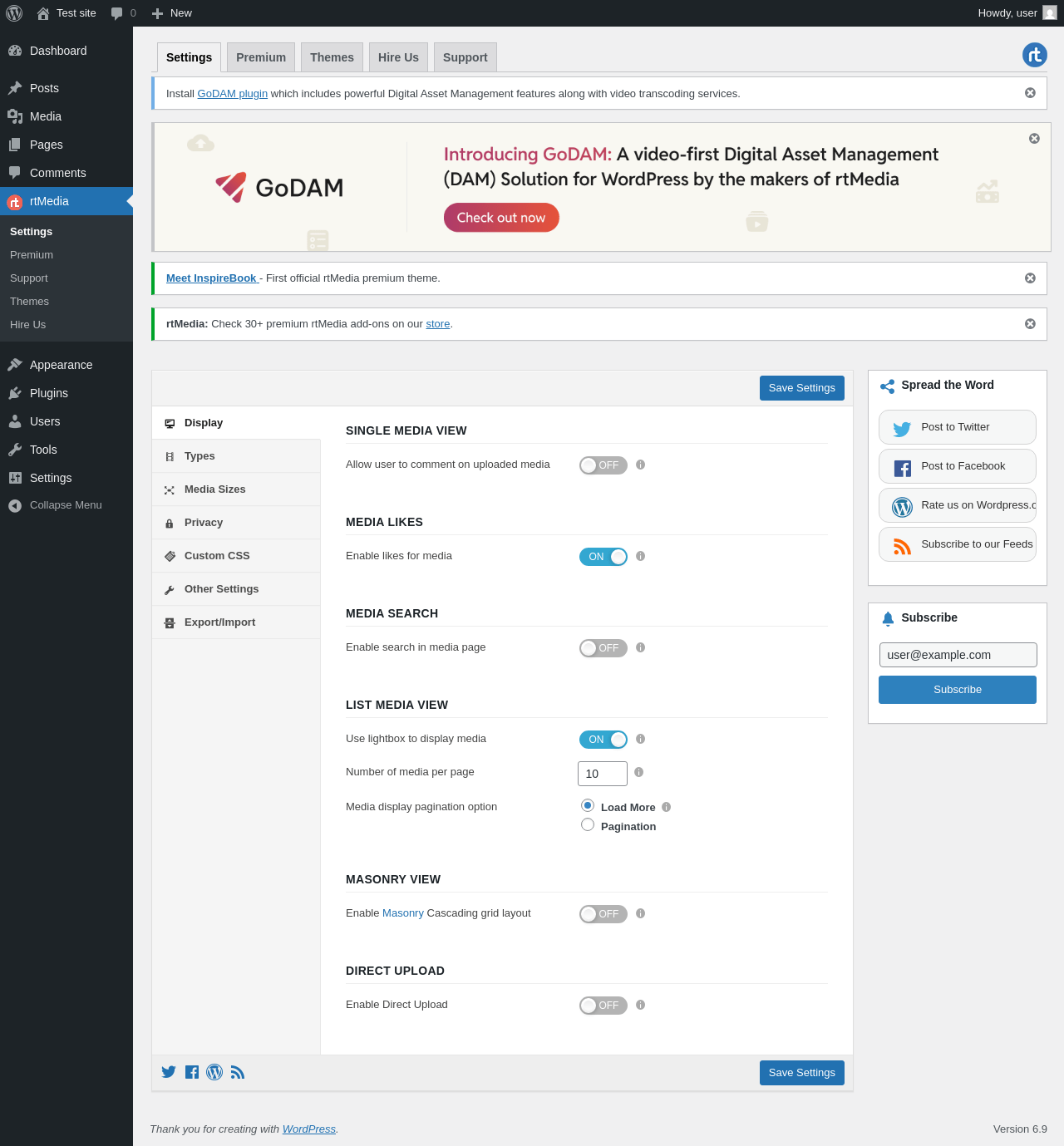The height and width of the screenshot is (1146, 1064).
Task: Open the Posts menu
Action: pyautogui.click(x=66, y=88)
